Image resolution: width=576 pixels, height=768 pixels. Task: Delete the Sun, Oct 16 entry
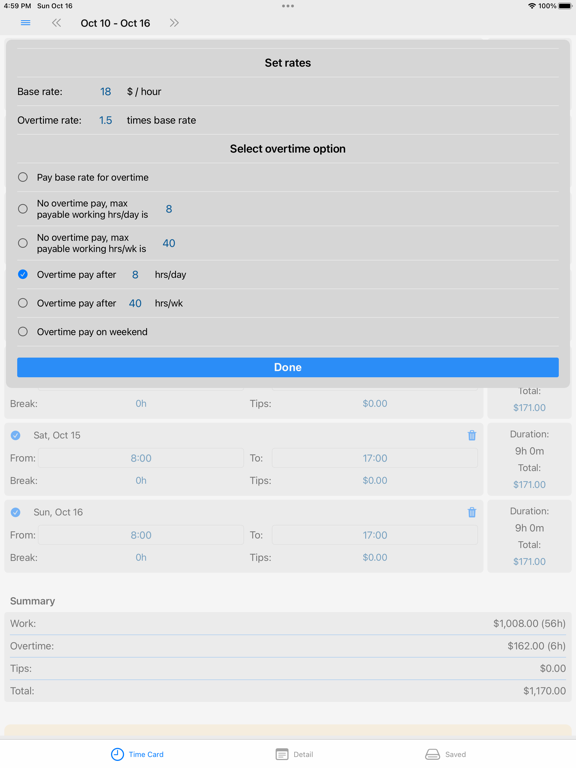(472, 512)
